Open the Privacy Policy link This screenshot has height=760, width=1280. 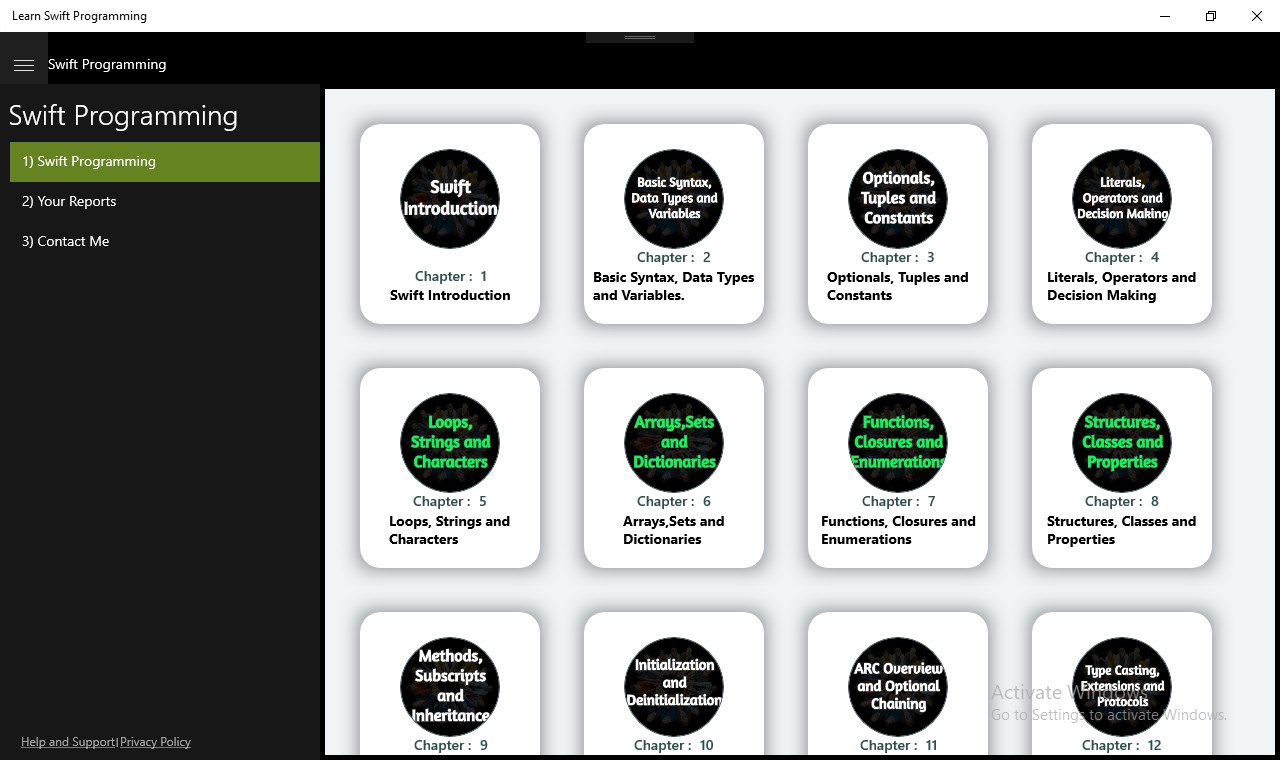point(155,742)
